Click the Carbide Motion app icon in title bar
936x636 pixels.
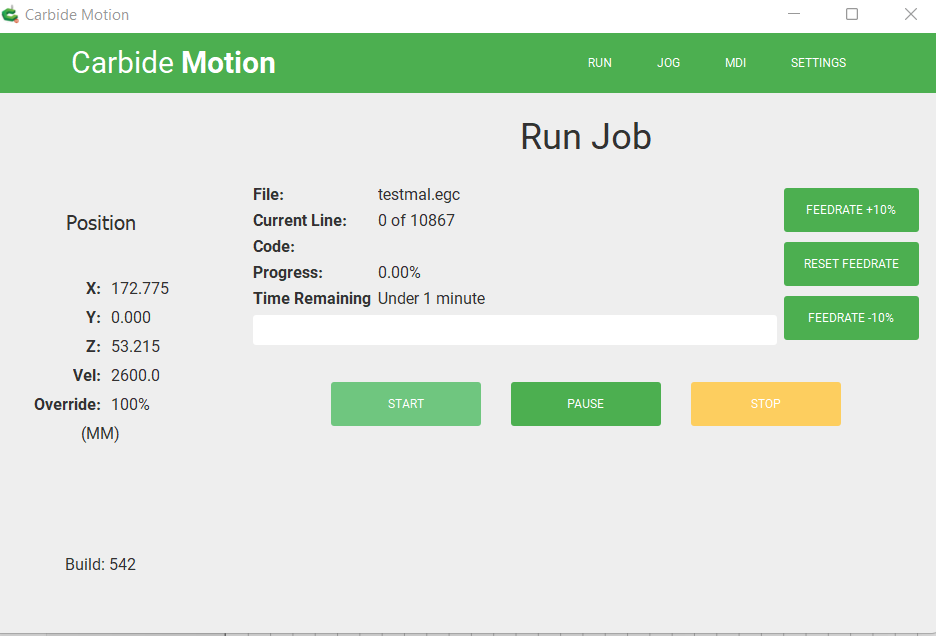click(x=10, y=14)
